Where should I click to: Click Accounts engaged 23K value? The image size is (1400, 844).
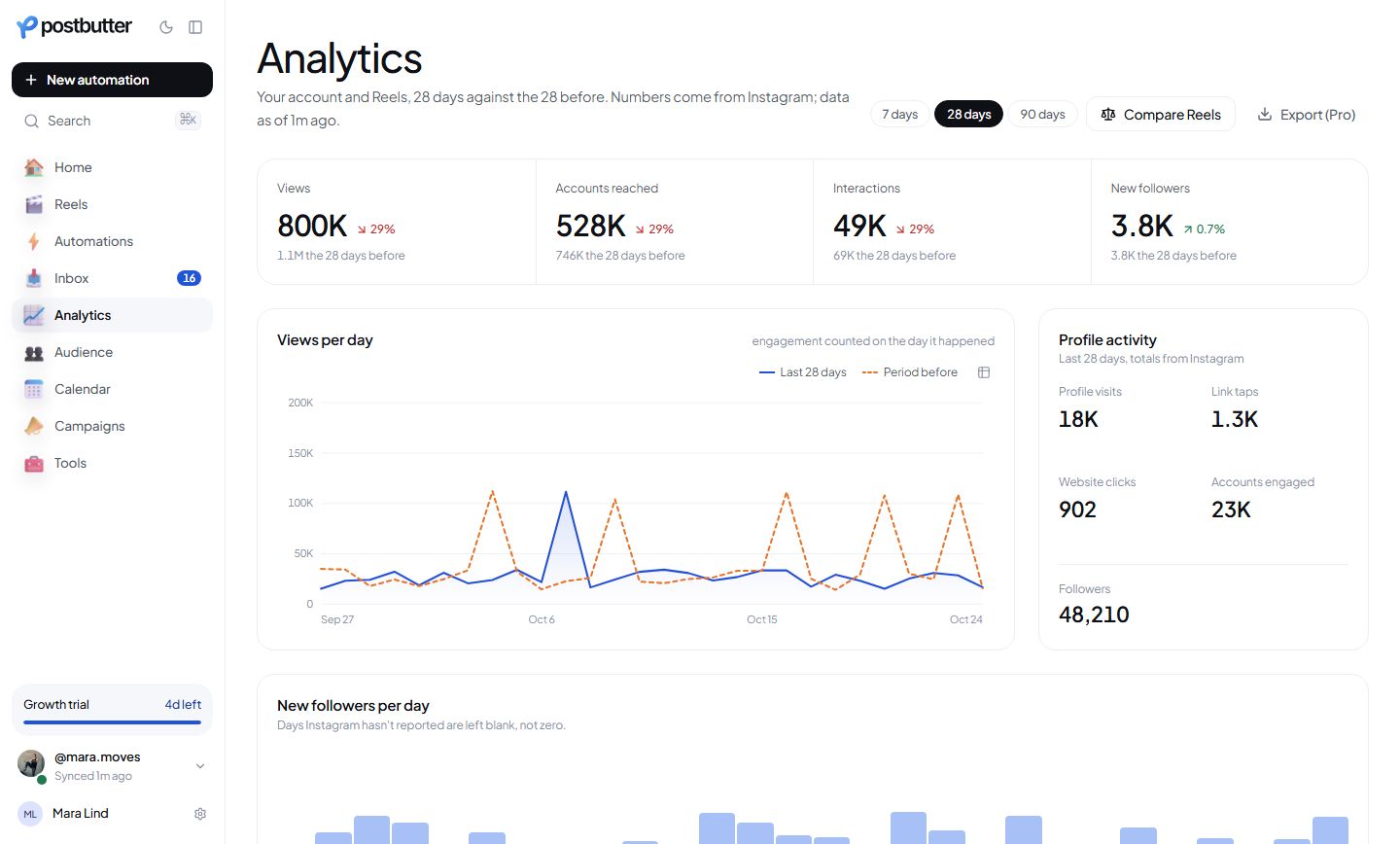1231,510
